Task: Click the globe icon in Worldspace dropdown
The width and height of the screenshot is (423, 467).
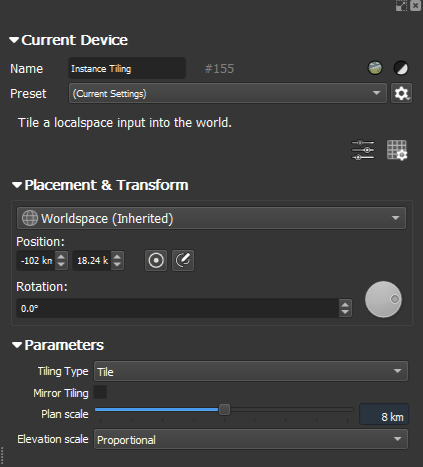Action: point(30,218)
